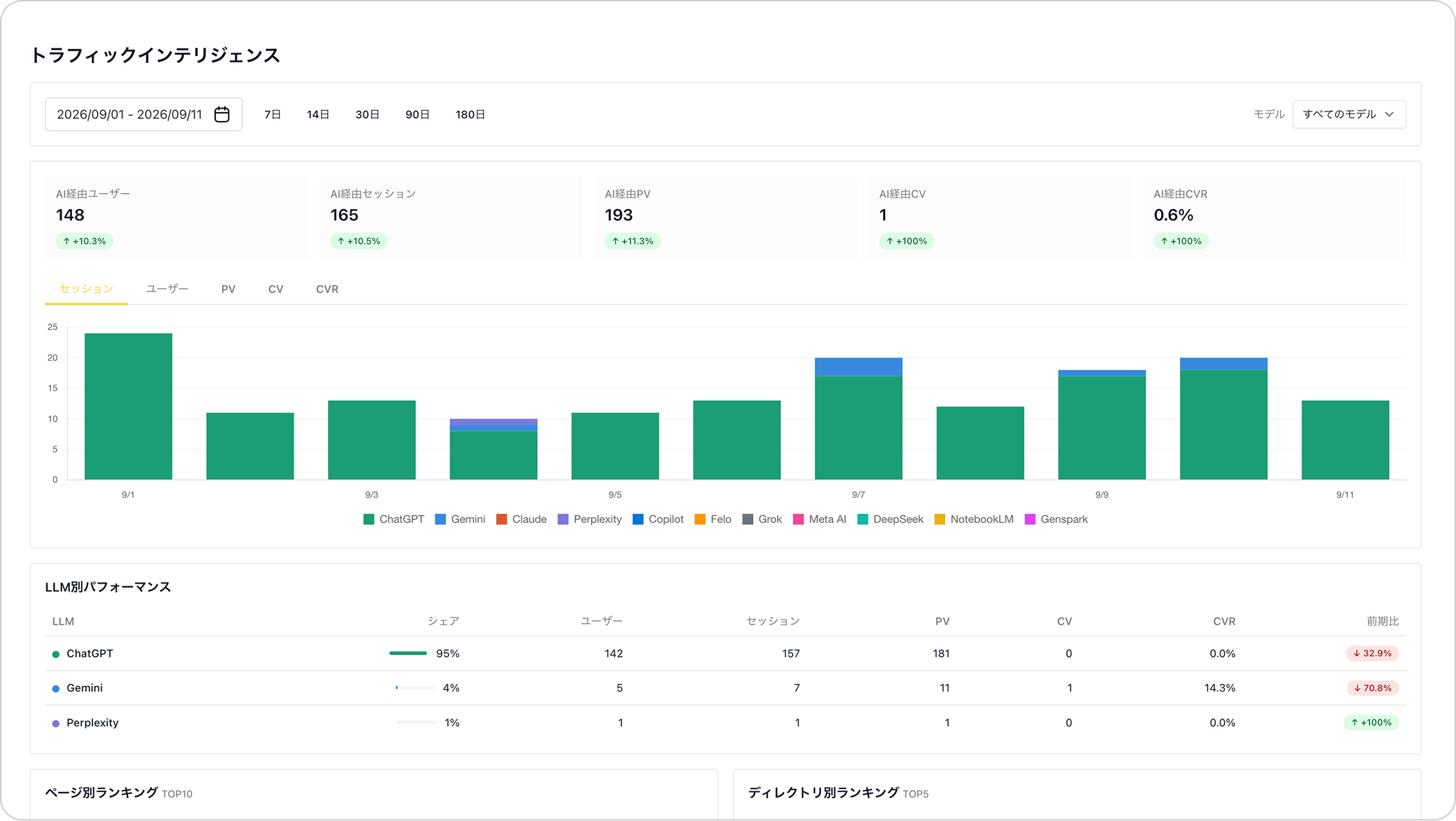
Task: Select the 180日 range button
Action: [x=471, y=114]
